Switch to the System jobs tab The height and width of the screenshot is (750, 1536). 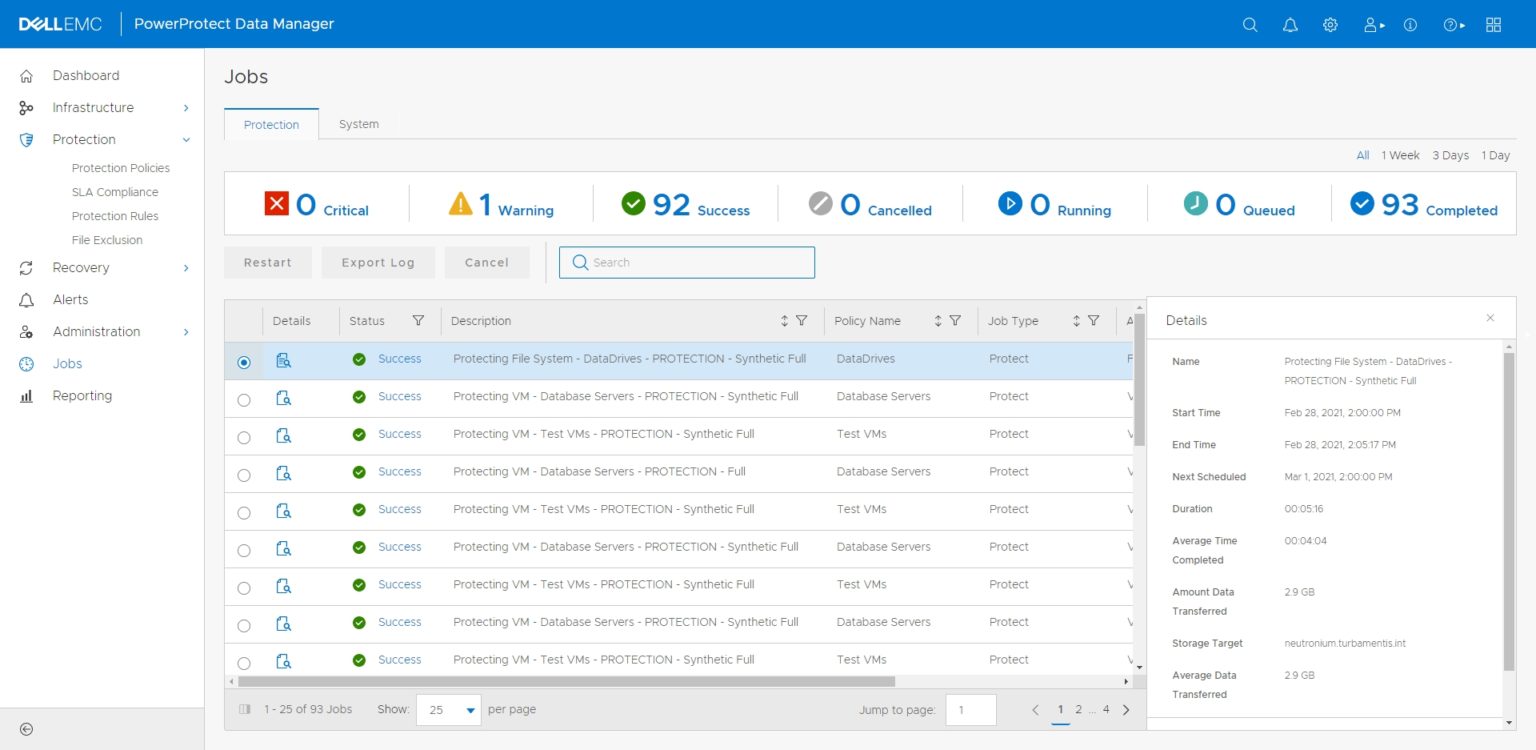[x=358, y=123]
